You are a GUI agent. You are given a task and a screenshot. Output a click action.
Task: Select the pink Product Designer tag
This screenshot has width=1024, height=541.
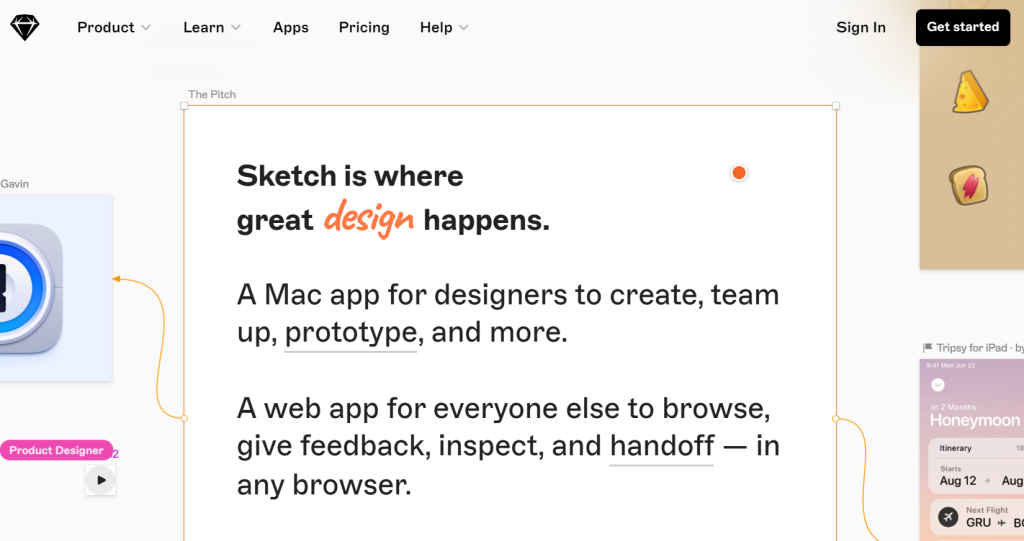point(56,451)
